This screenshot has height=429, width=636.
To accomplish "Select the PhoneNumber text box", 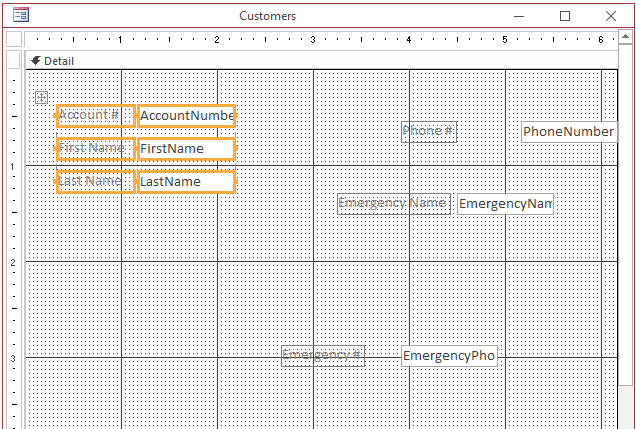I will [x=569, y=132].
